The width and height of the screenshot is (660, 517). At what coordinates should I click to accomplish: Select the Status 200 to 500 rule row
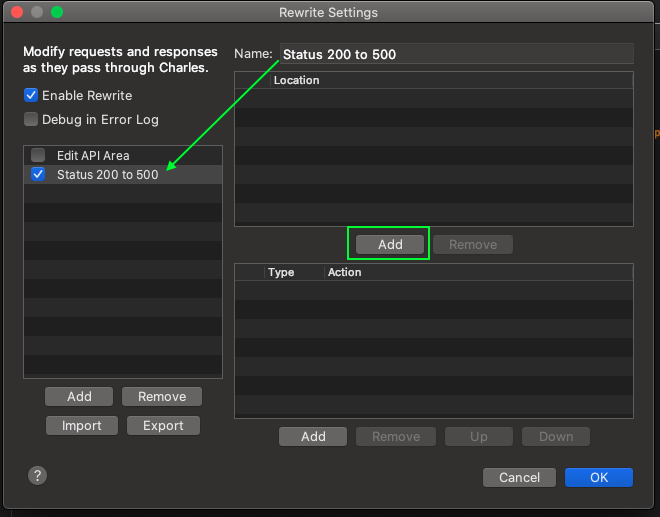123,174
